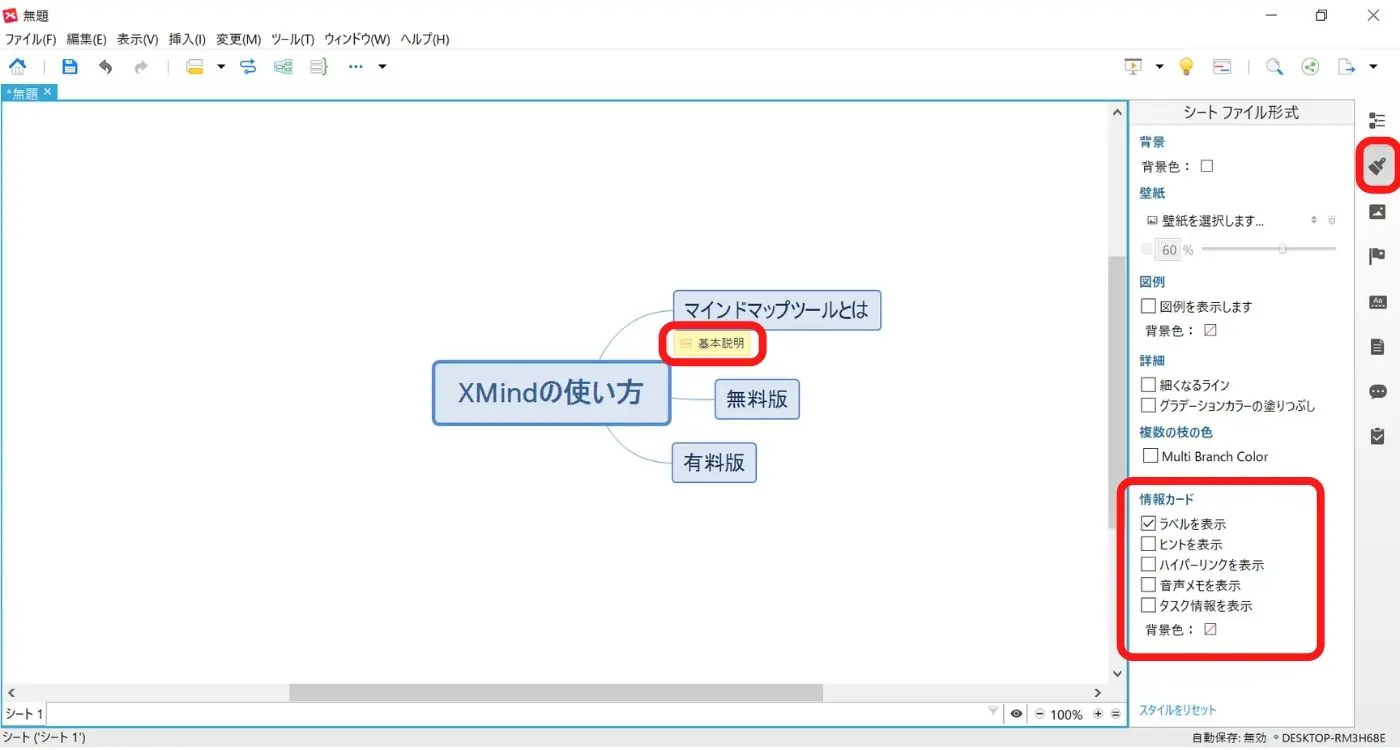The image size is (1400, 750).
Task: Enable 'グラデーションカラーの塗りつぶし' checkbox
Action: click(x=1148, y=405)
